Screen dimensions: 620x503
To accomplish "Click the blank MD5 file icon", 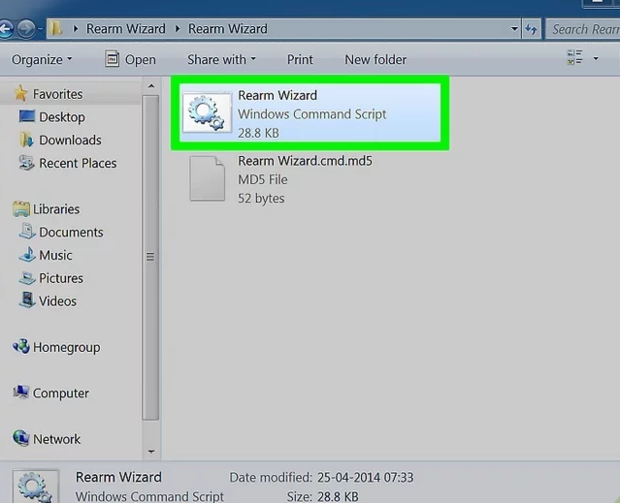I will click(x=207, y=178).
